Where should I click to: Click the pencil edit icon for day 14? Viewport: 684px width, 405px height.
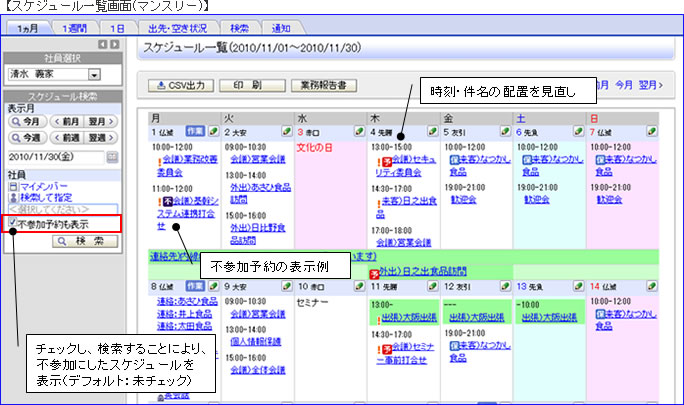pyautogui.click(x=652, y=286)
